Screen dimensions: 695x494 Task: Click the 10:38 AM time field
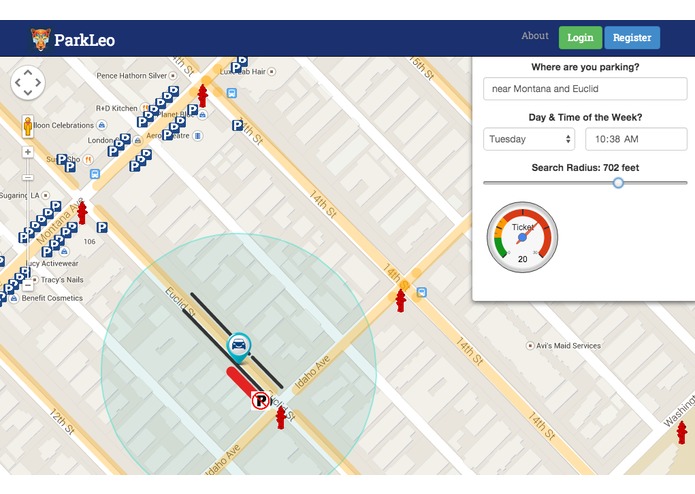[636, 139]
